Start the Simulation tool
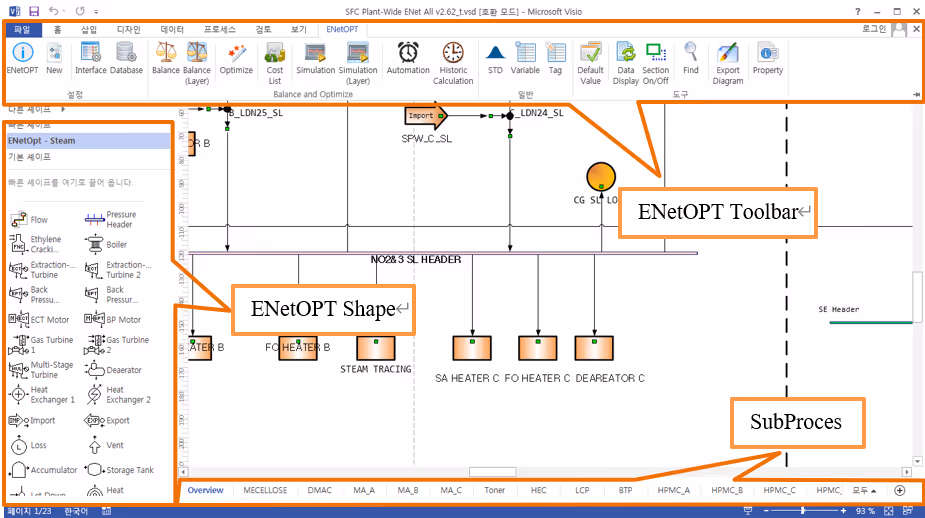This screenshot has width=925, height=518. point(316,58)
